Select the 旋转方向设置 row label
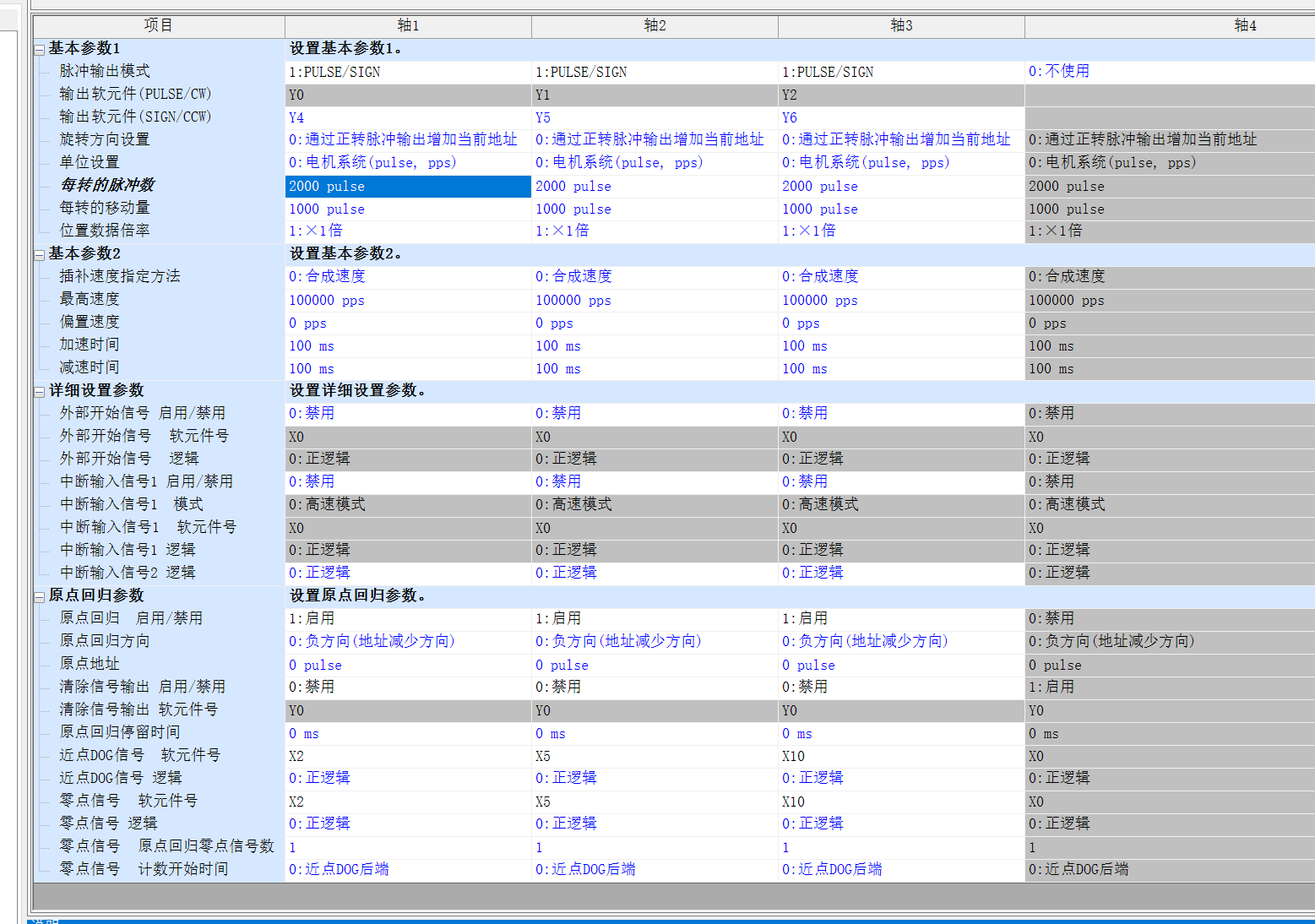Image resolution: width=1315 pixels, height=924 pixels. 104,139
